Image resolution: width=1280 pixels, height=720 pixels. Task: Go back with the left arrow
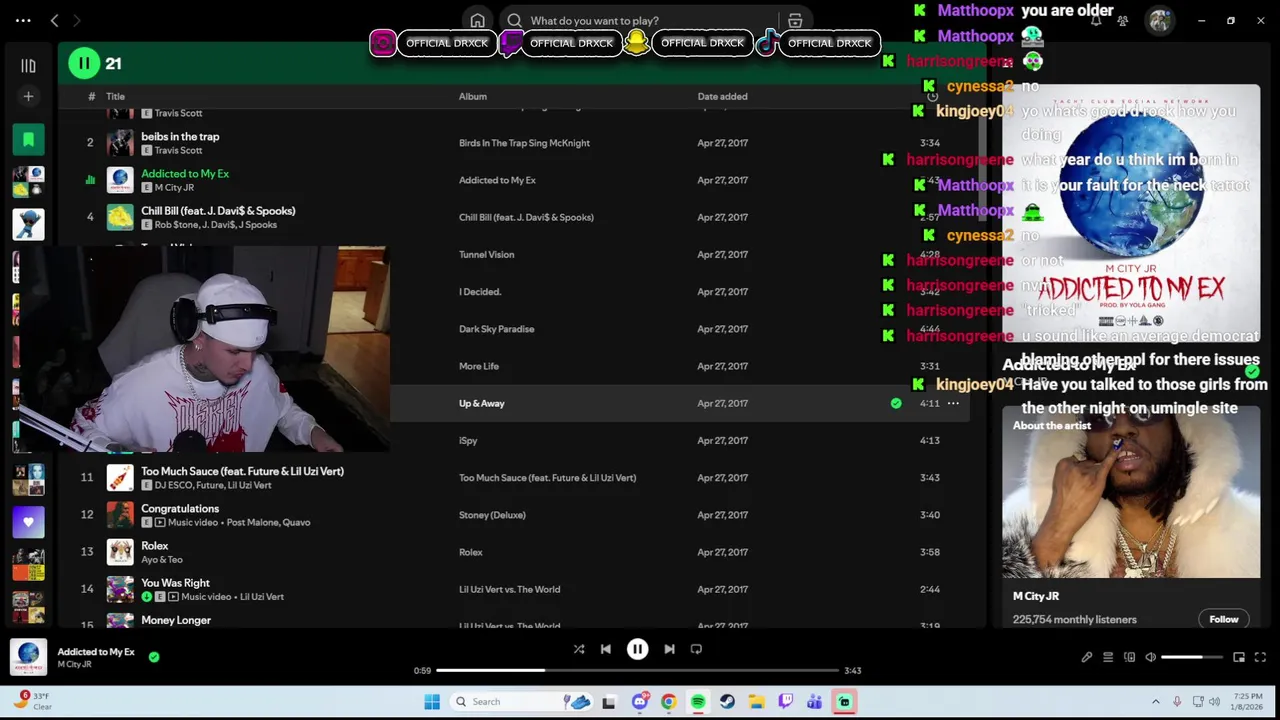coord(55,20)
